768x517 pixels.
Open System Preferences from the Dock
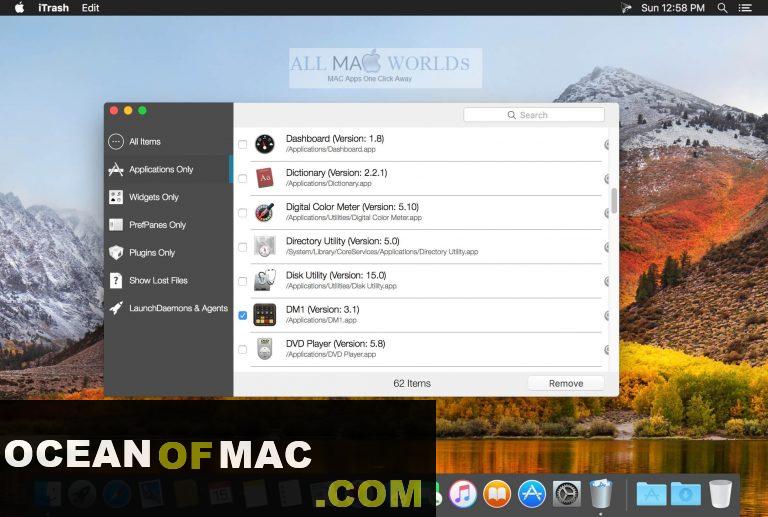point(567,493)
